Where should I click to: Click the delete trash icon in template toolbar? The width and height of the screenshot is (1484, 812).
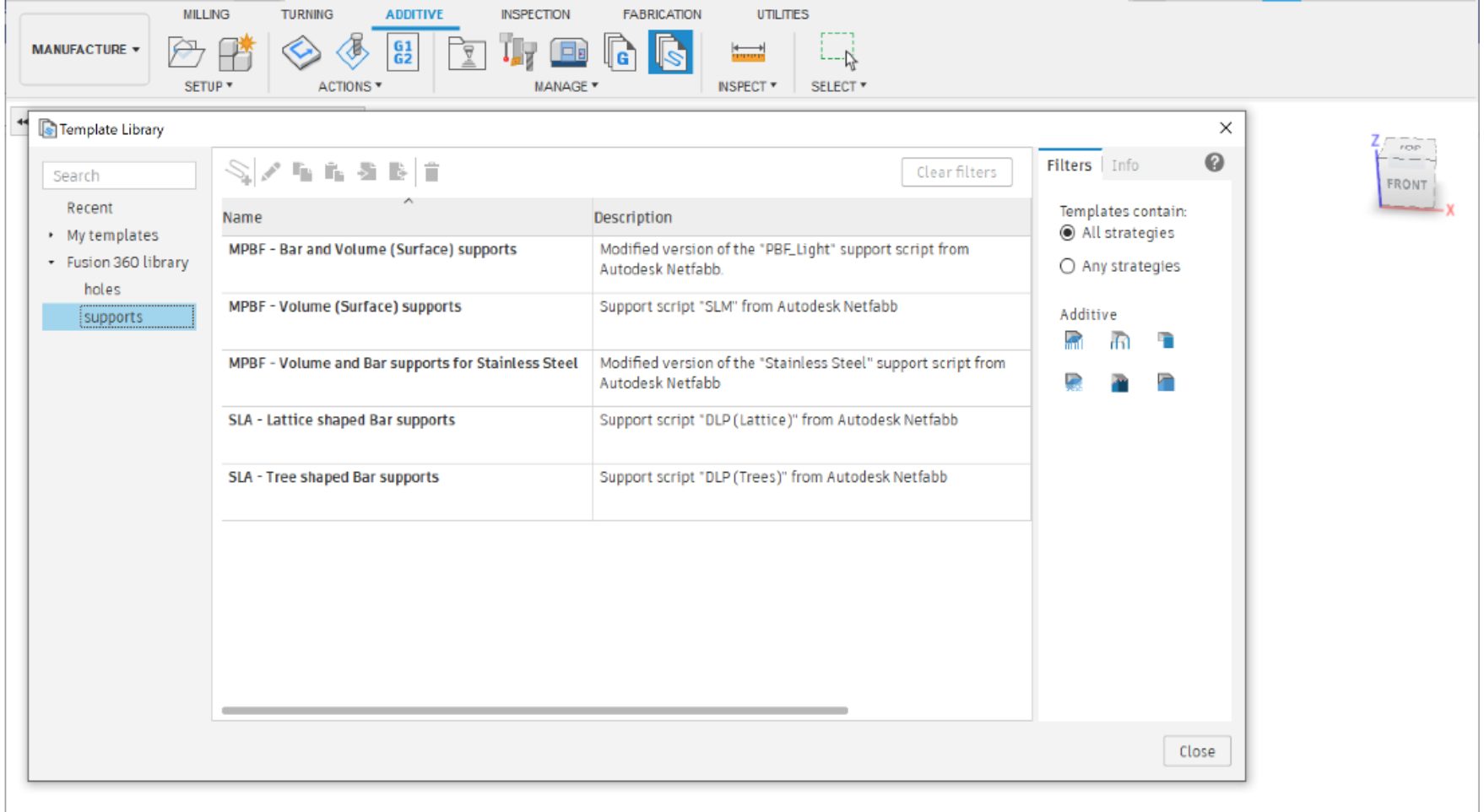click(431, 172)
